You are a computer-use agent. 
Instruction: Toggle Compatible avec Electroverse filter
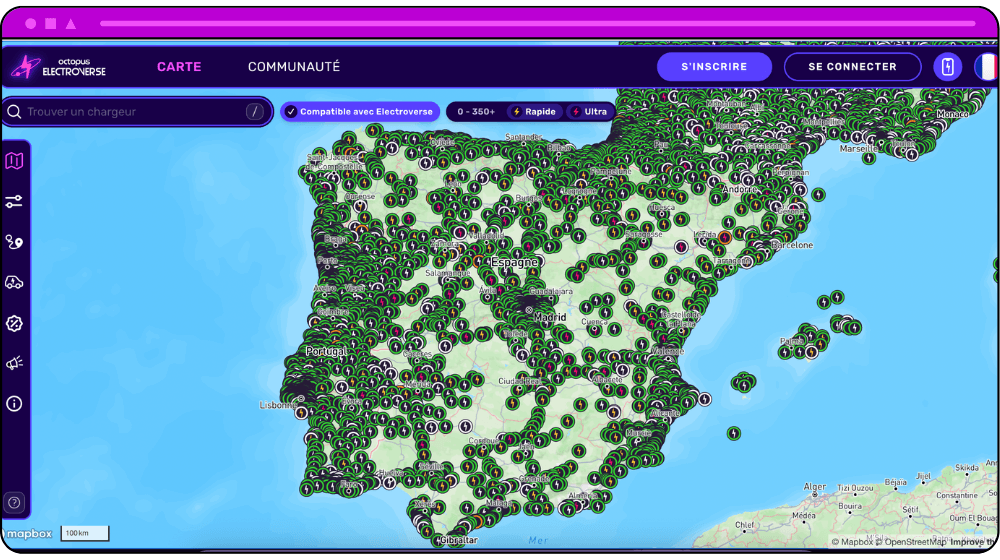click(x=360, y=112)
